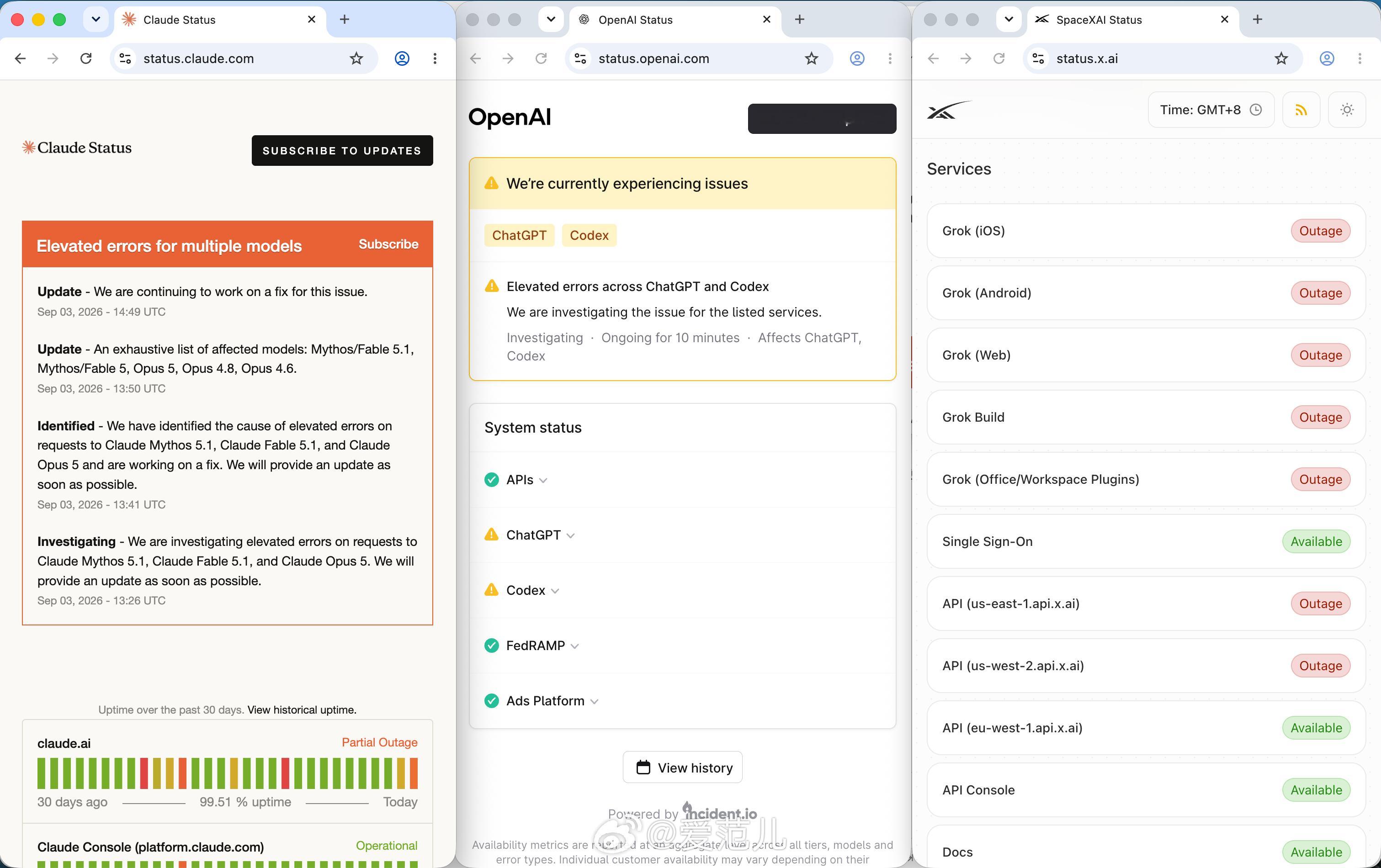Select the Grok Build service row
Viewport: 1381px width, 868px height.
(1146, 417)
